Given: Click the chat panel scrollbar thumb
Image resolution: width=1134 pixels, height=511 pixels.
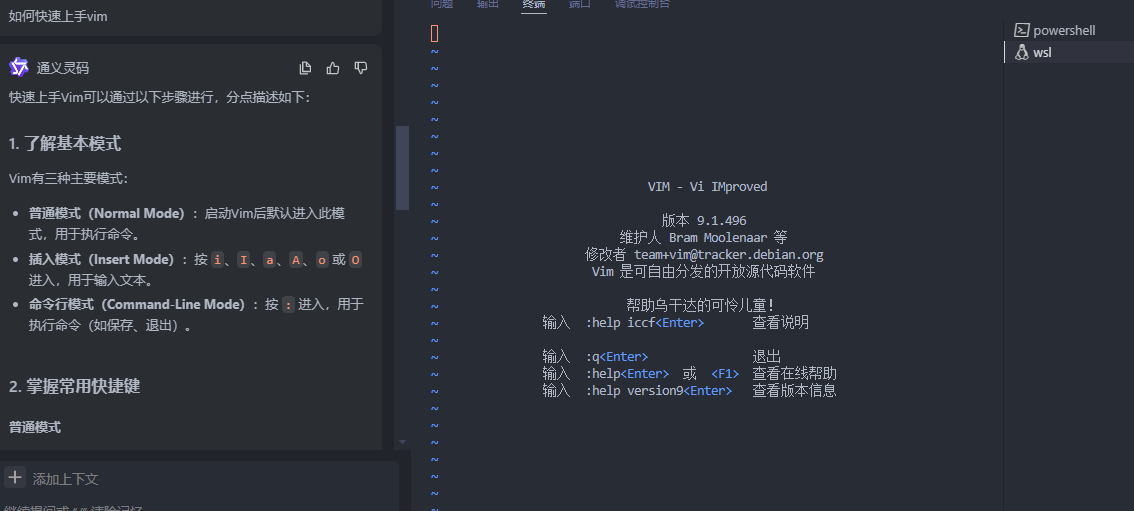Looking at the screenshot, I should (402, 168).
